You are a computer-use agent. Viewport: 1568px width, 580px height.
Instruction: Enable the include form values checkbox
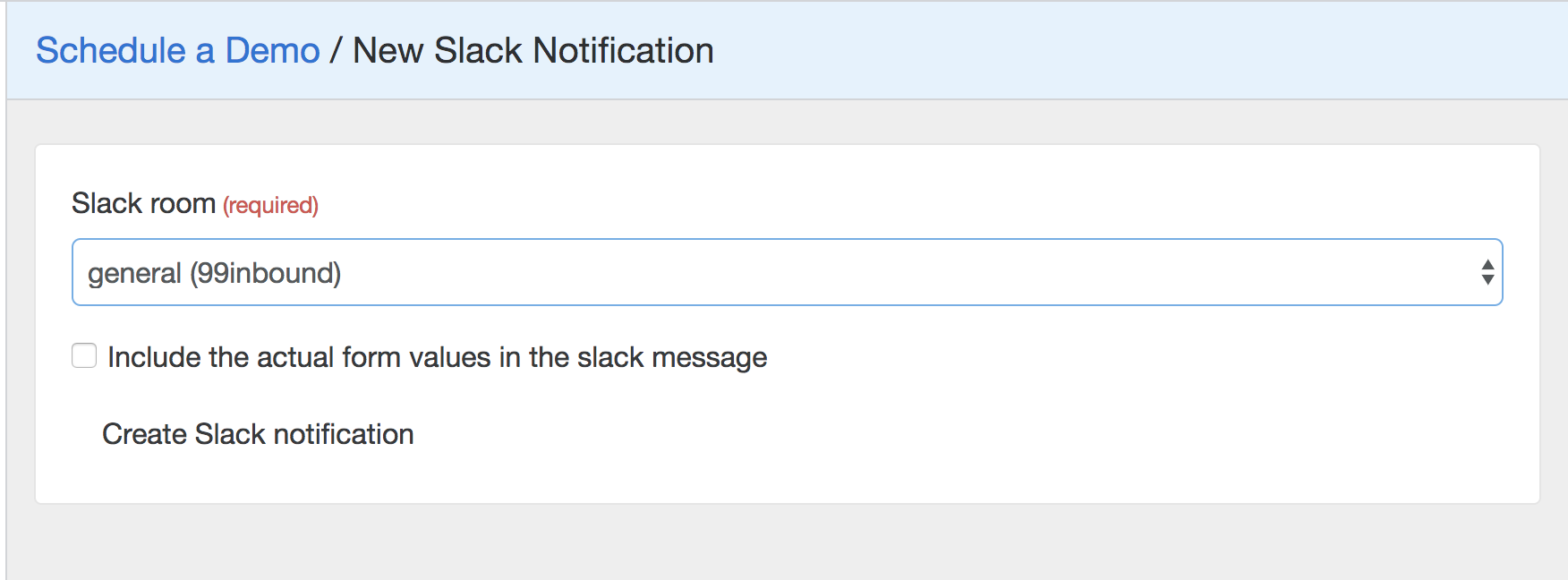click(84, 355)
